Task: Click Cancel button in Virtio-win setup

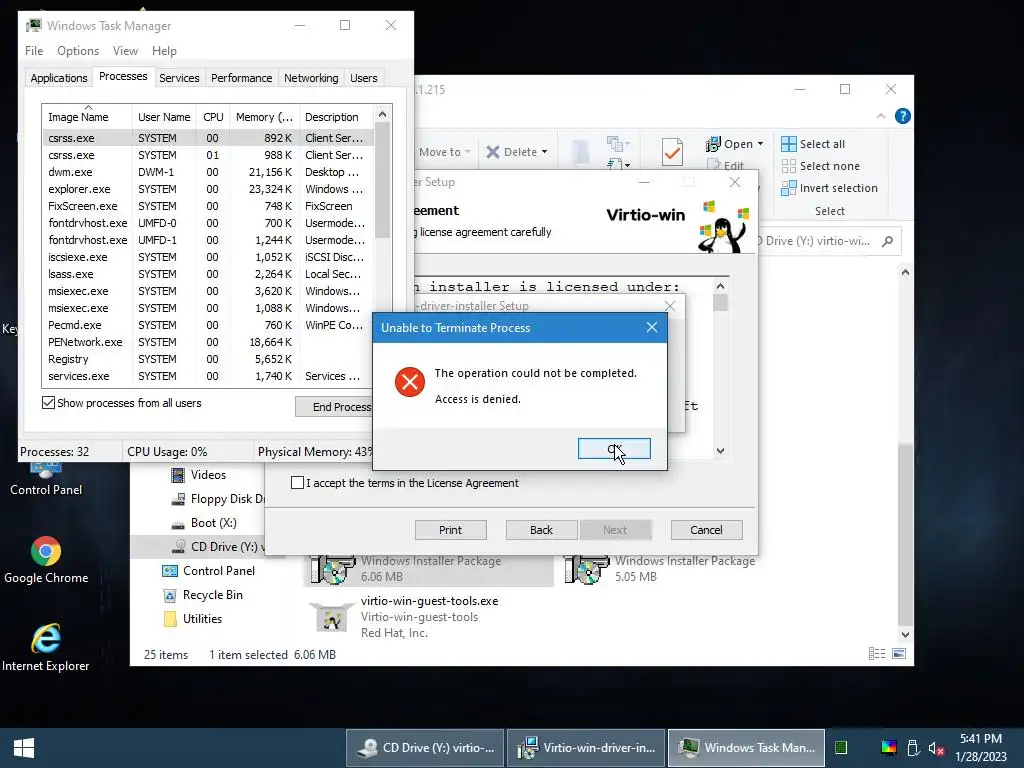Action: pos(707,530)
